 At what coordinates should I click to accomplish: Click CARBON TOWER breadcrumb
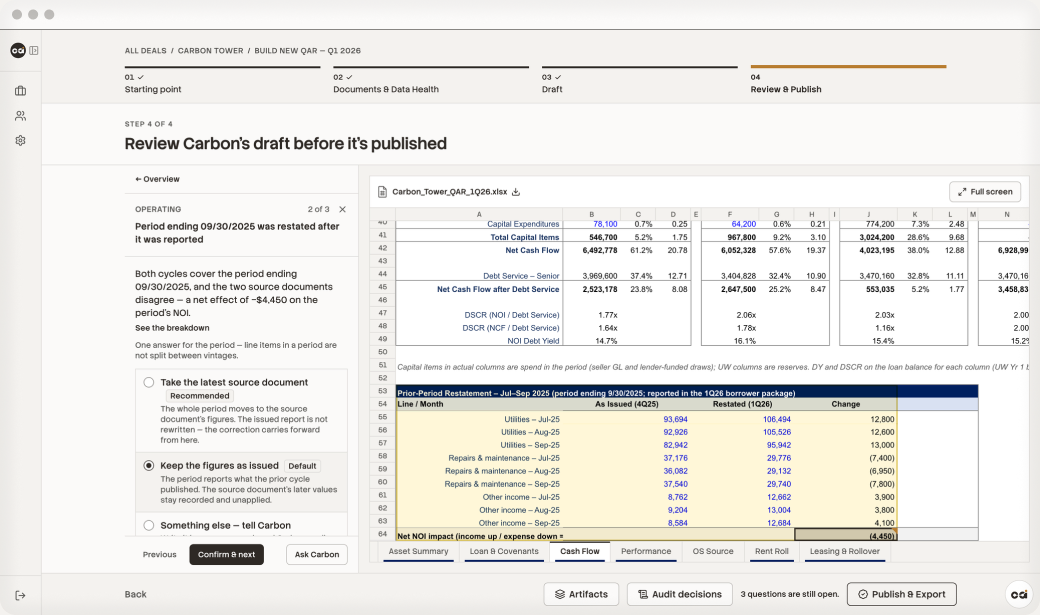point(210,50)
